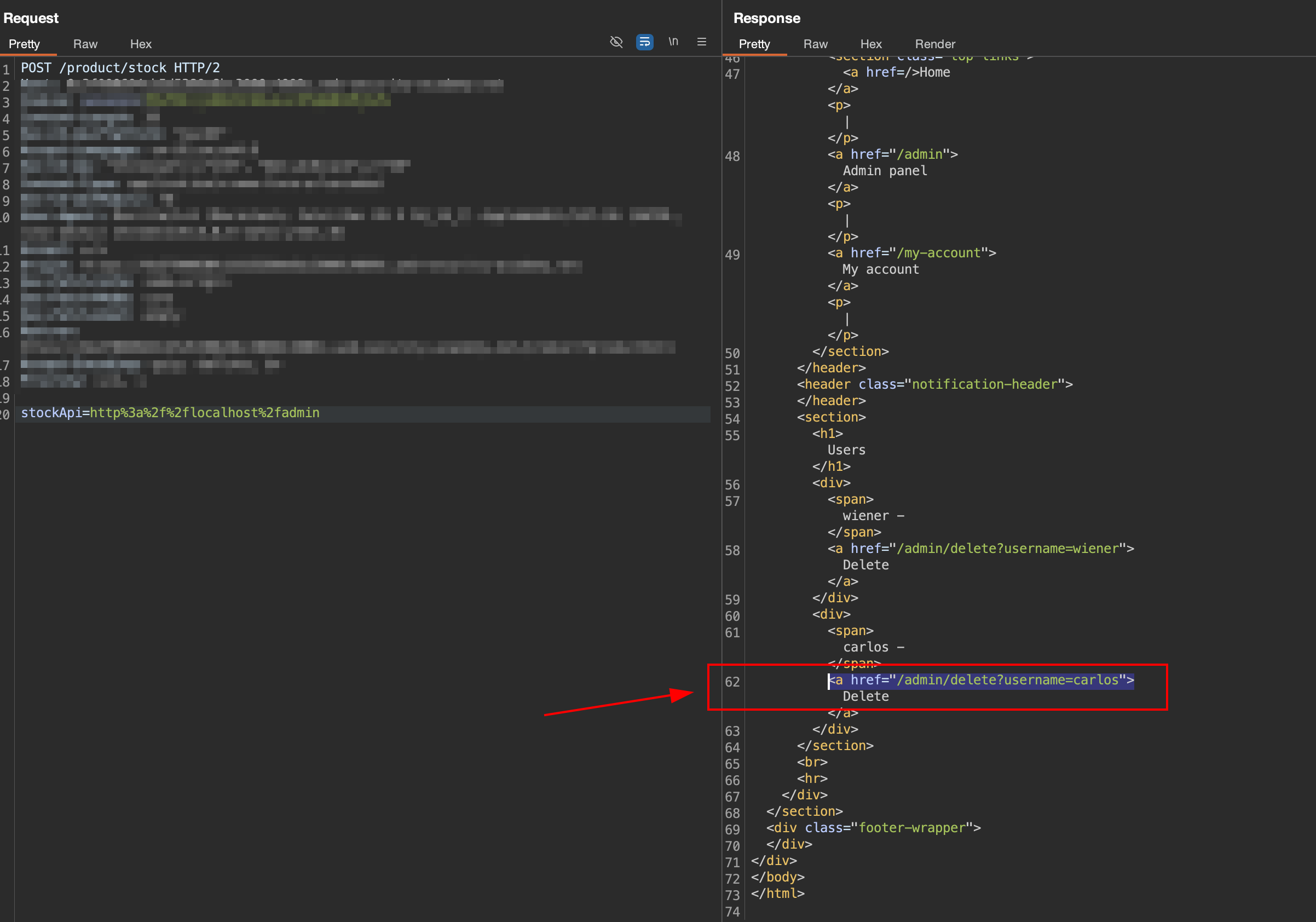
Task: Open the Response Render tab
Action: tap(935, 44)
